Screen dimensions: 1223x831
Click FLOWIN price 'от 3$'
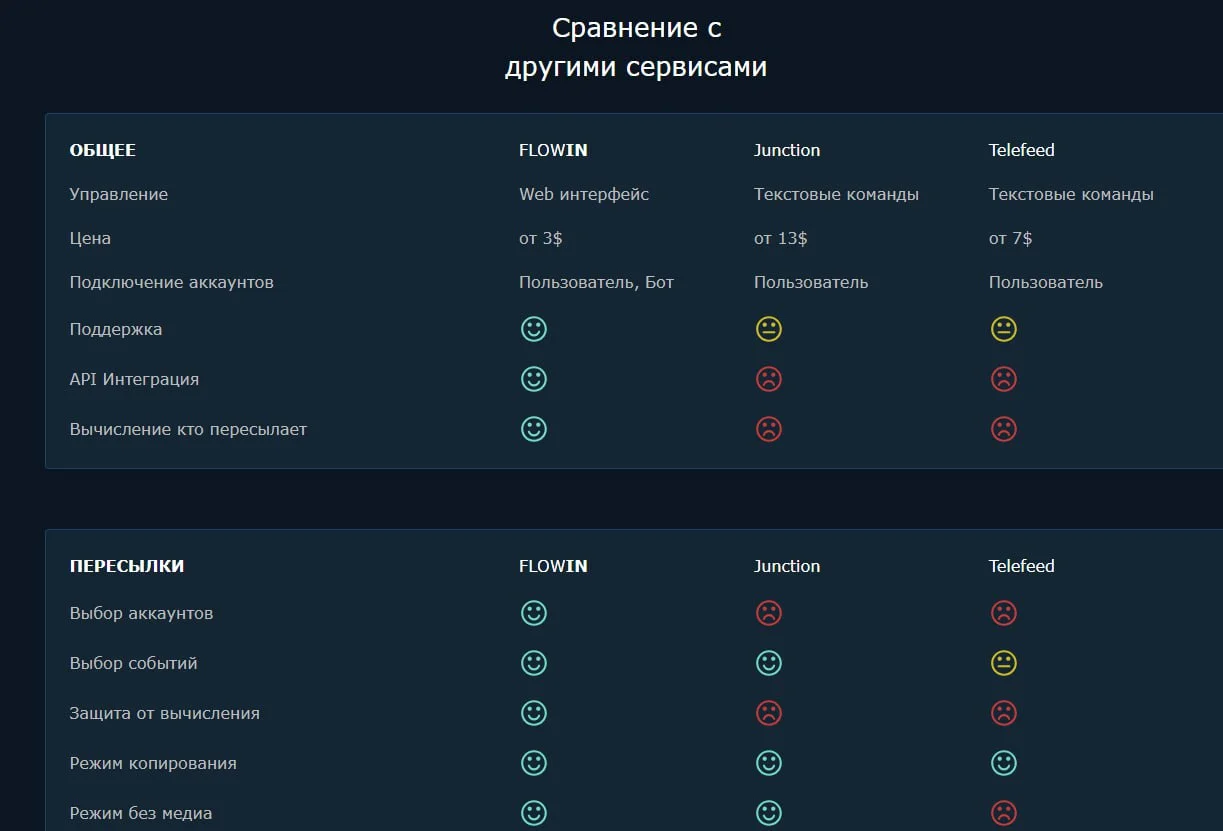[x=541, y=238]
